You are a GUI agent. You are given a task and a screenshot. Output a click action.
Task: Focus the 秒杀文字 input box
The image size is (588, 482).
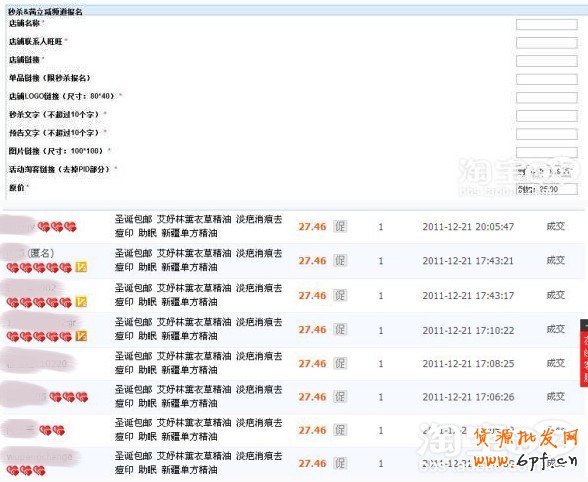[546, 116]
